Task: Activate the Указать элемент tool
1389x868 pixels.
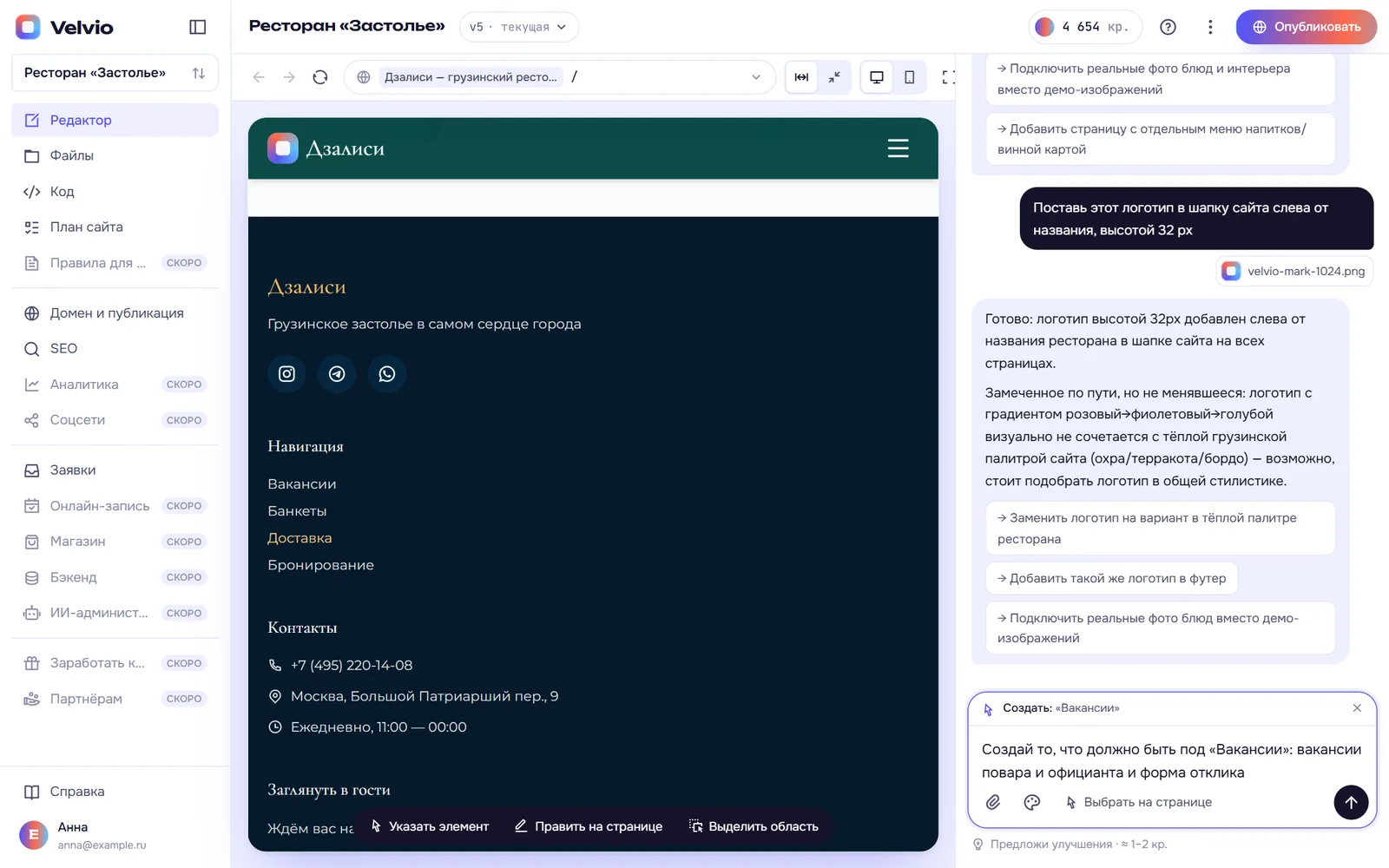Action: click(430, 826)
